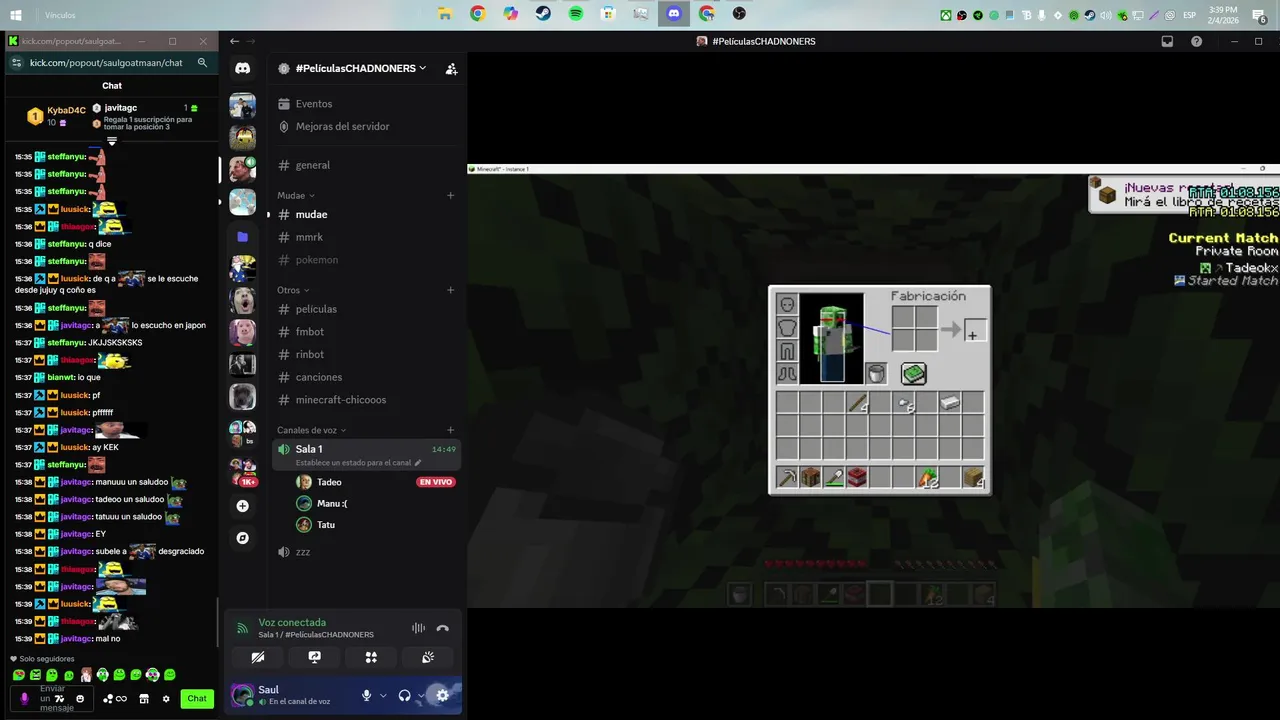Viewport: 1280px width, 720px height.
Task: Open discover servers compass icon
Action: [242, 538]
